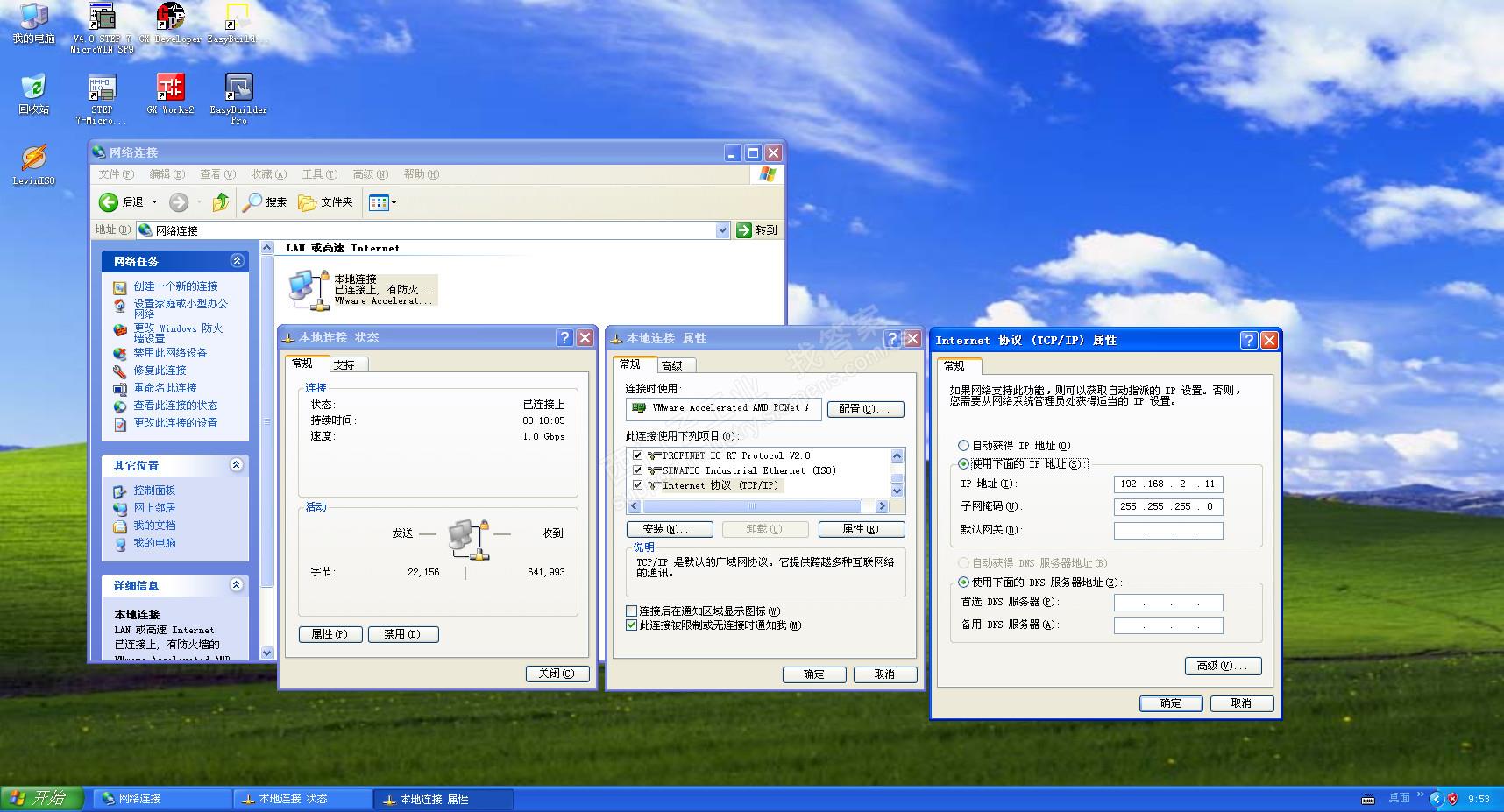1504x812 pixels.
Task: Toggle 此连接被限制或无连接时通知我 checkbox
Action: (631, 625)
